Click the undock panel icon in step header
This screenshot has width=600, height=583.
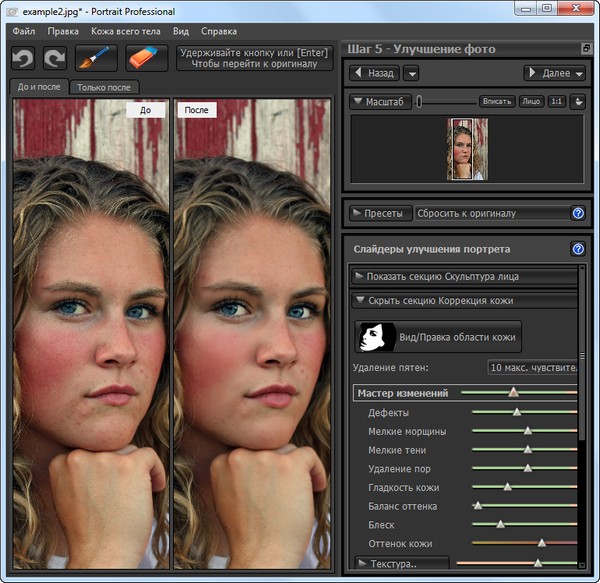pyautogui.click(x=585, y=49)
